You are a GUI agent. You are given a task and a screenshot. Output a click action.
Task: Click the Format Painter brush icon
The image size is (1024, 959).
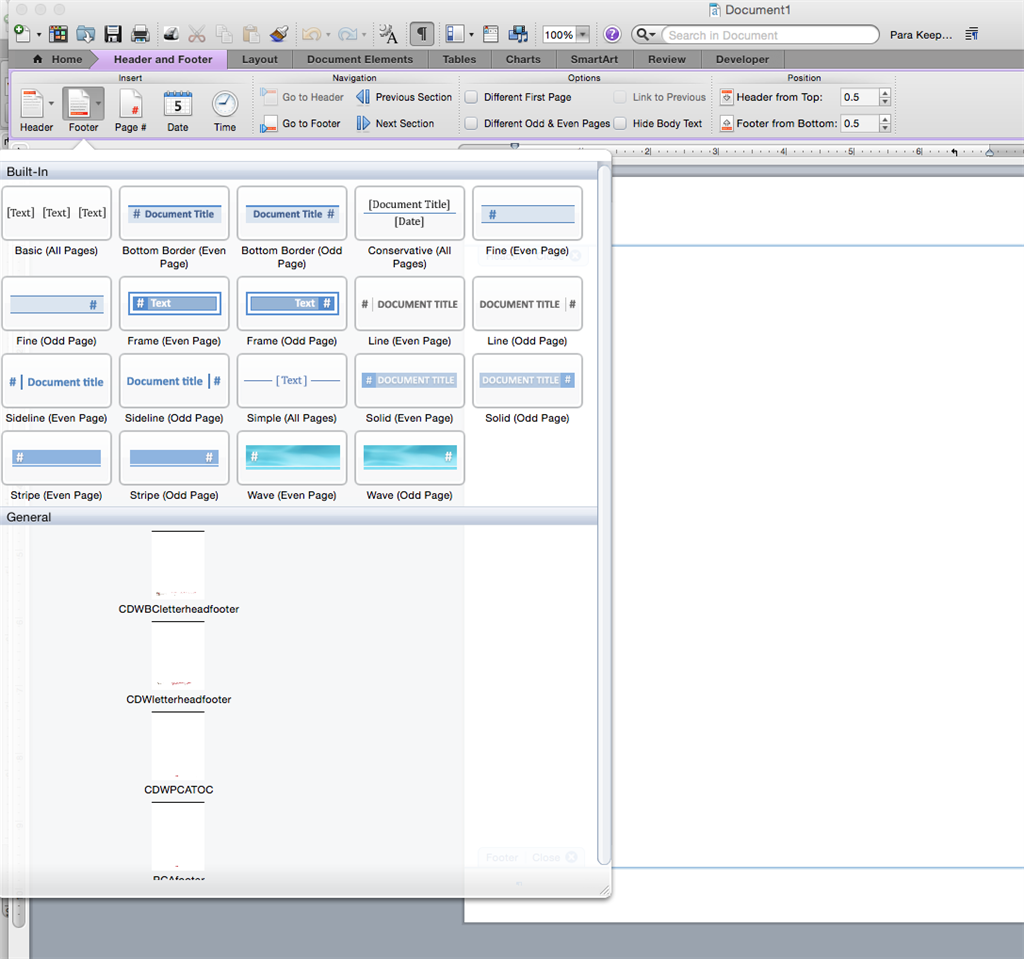coord(279,34)
